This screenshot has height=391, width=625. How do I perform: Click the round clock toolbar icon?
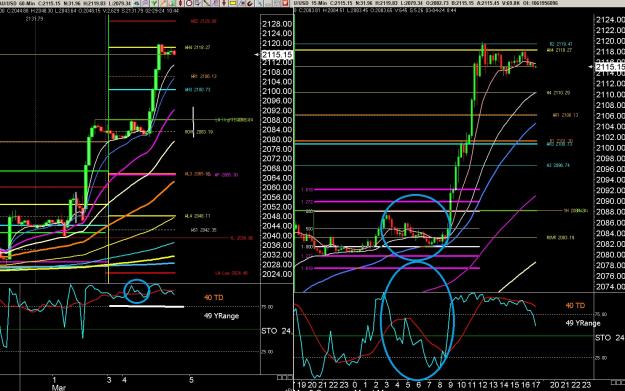pos(189,3)
